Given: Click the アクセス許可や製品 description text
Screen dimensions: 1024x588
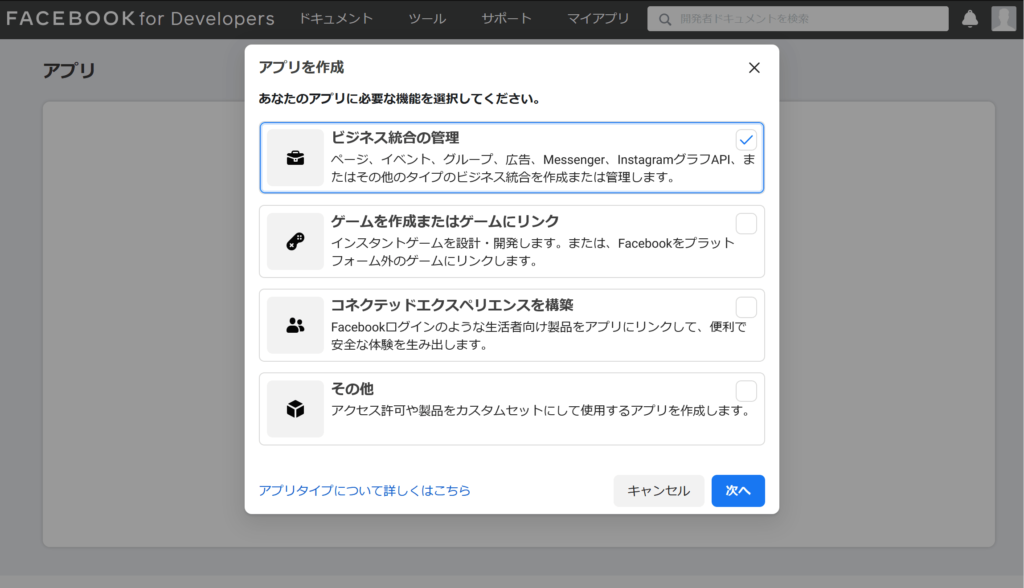Looking at the screenshot, I should (541, 410).
